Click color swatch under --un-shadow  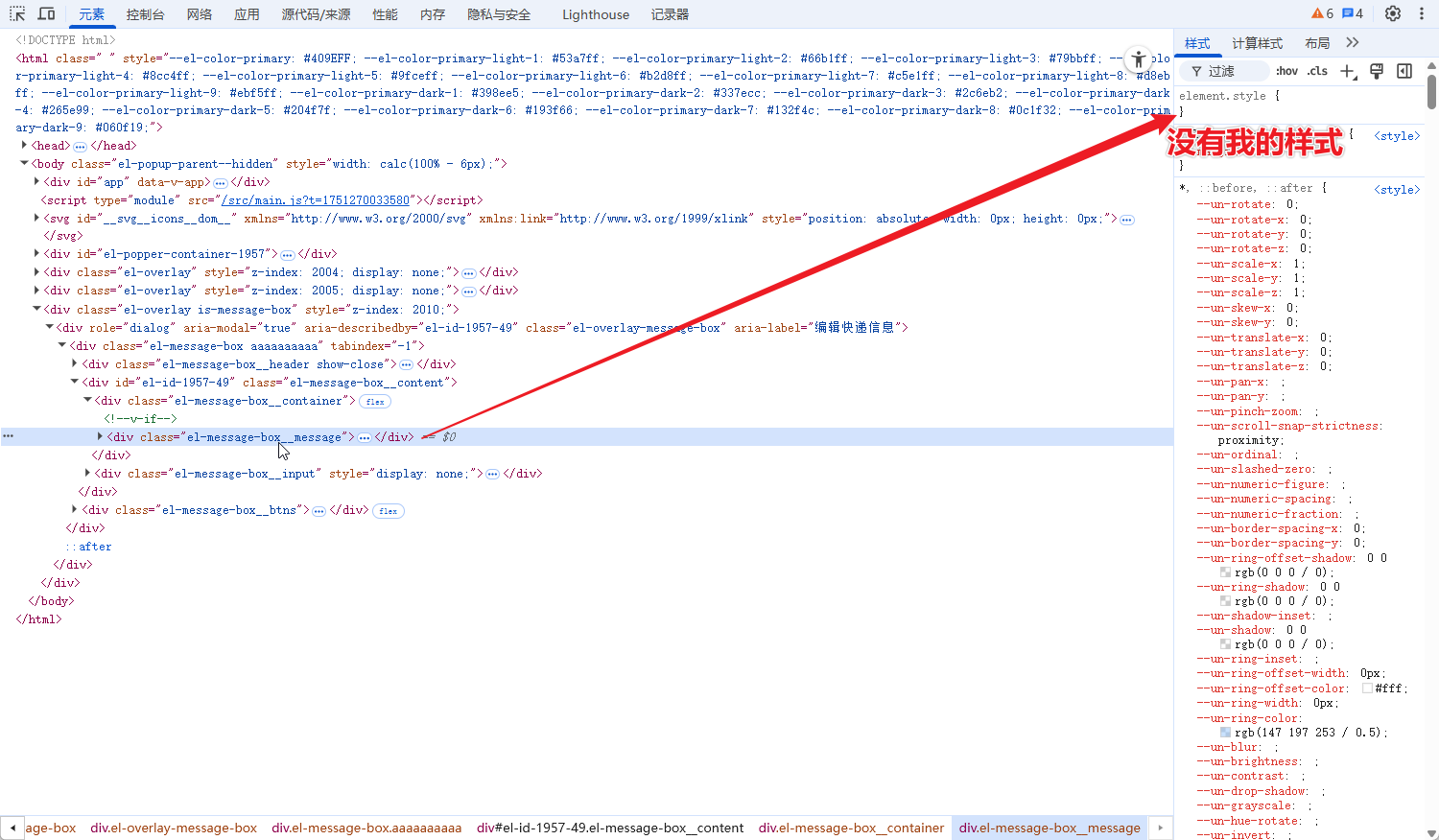coord(1225,644)
